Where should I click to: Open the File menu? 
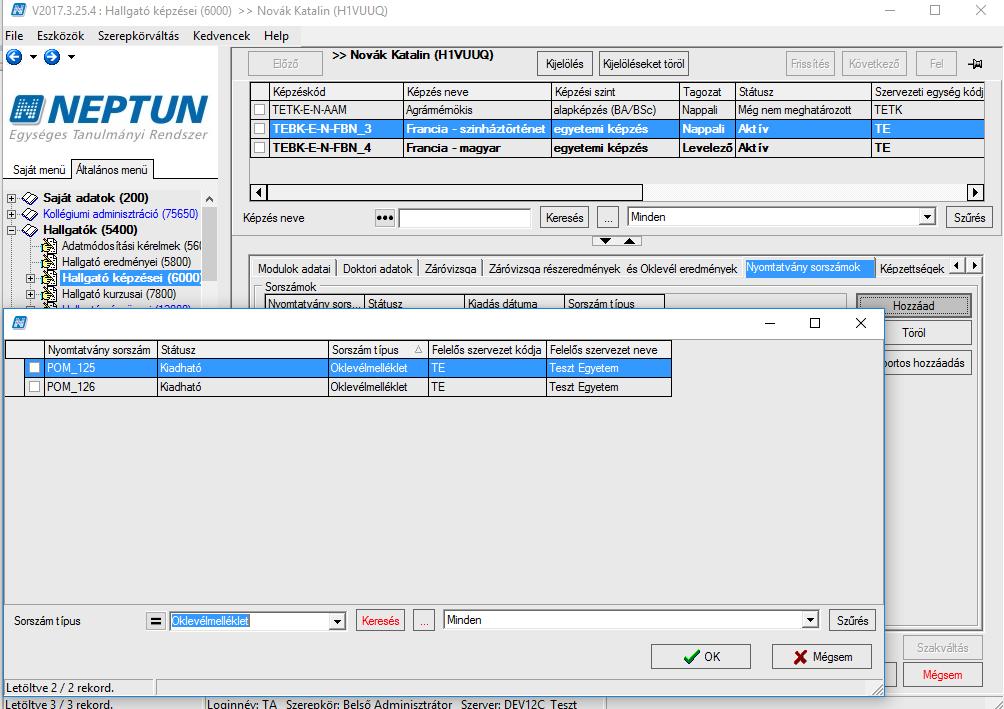(x=14, y=36)
